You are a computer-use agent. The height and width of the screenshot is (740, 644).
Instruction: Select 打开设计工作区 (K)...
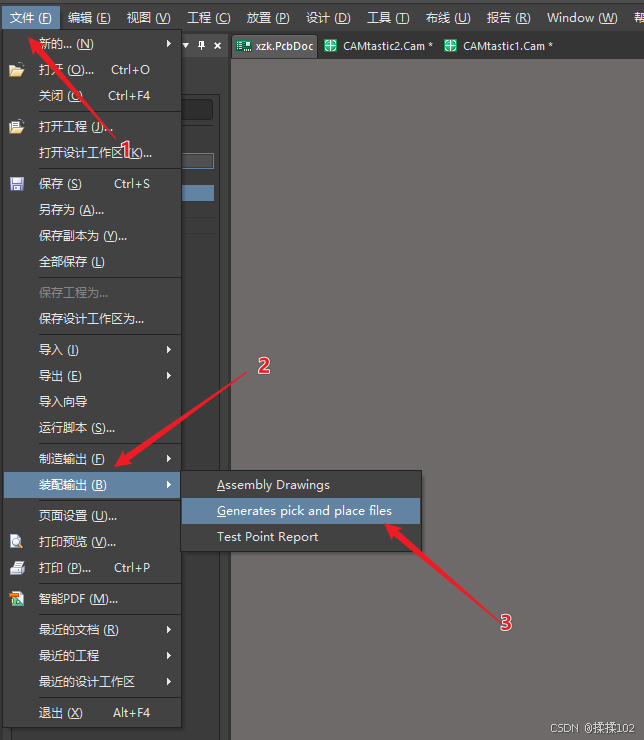tap(92, 152)
